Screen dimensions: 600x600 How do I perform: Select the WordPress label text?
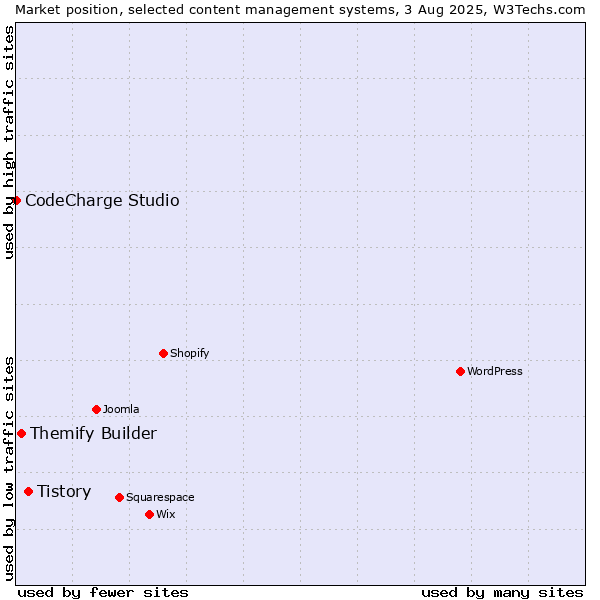coord(494,371)
